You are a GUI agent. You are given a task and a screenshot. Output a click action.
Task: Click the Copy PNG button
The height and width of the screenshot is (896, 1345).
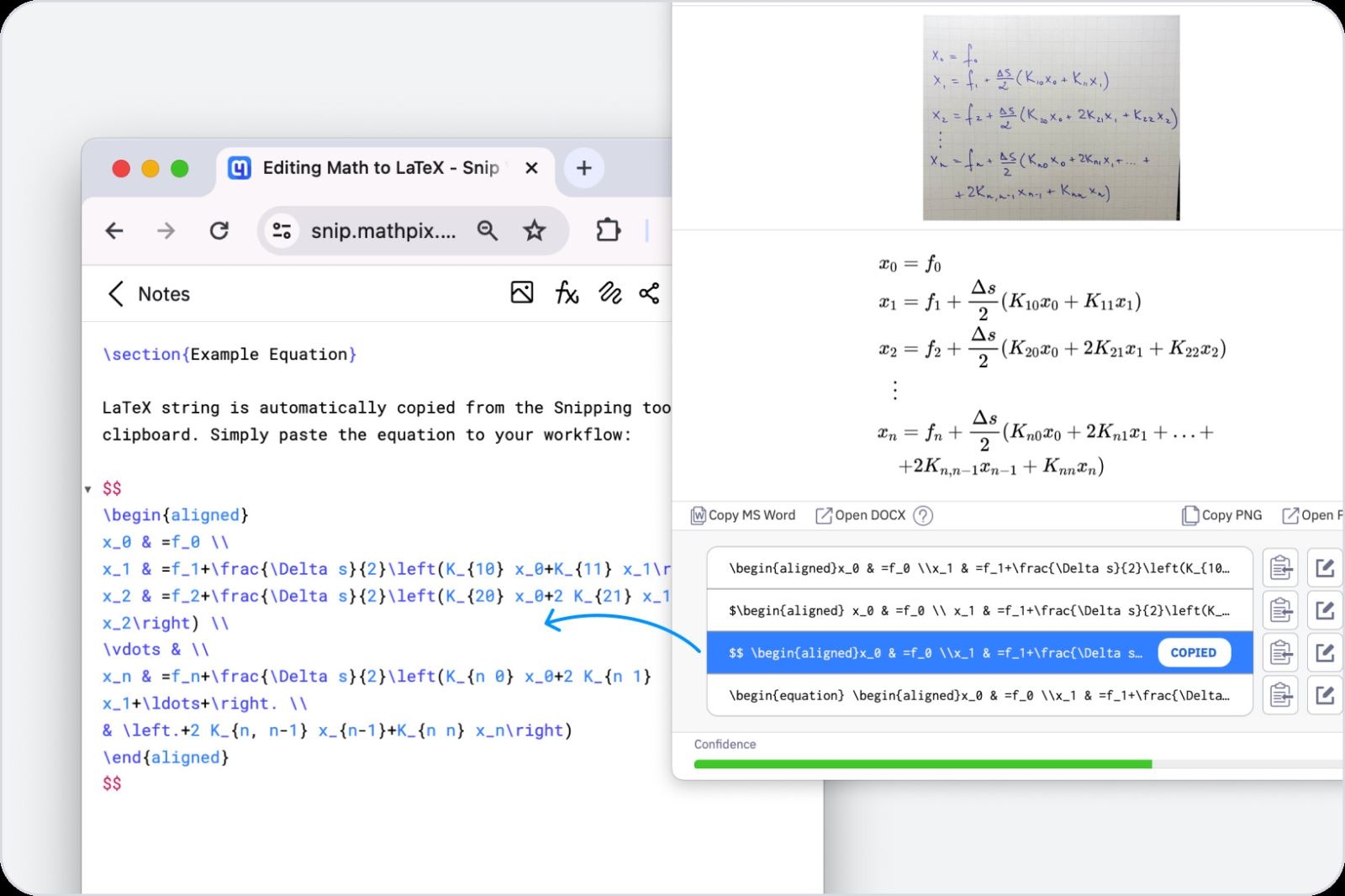[1221, 515]
